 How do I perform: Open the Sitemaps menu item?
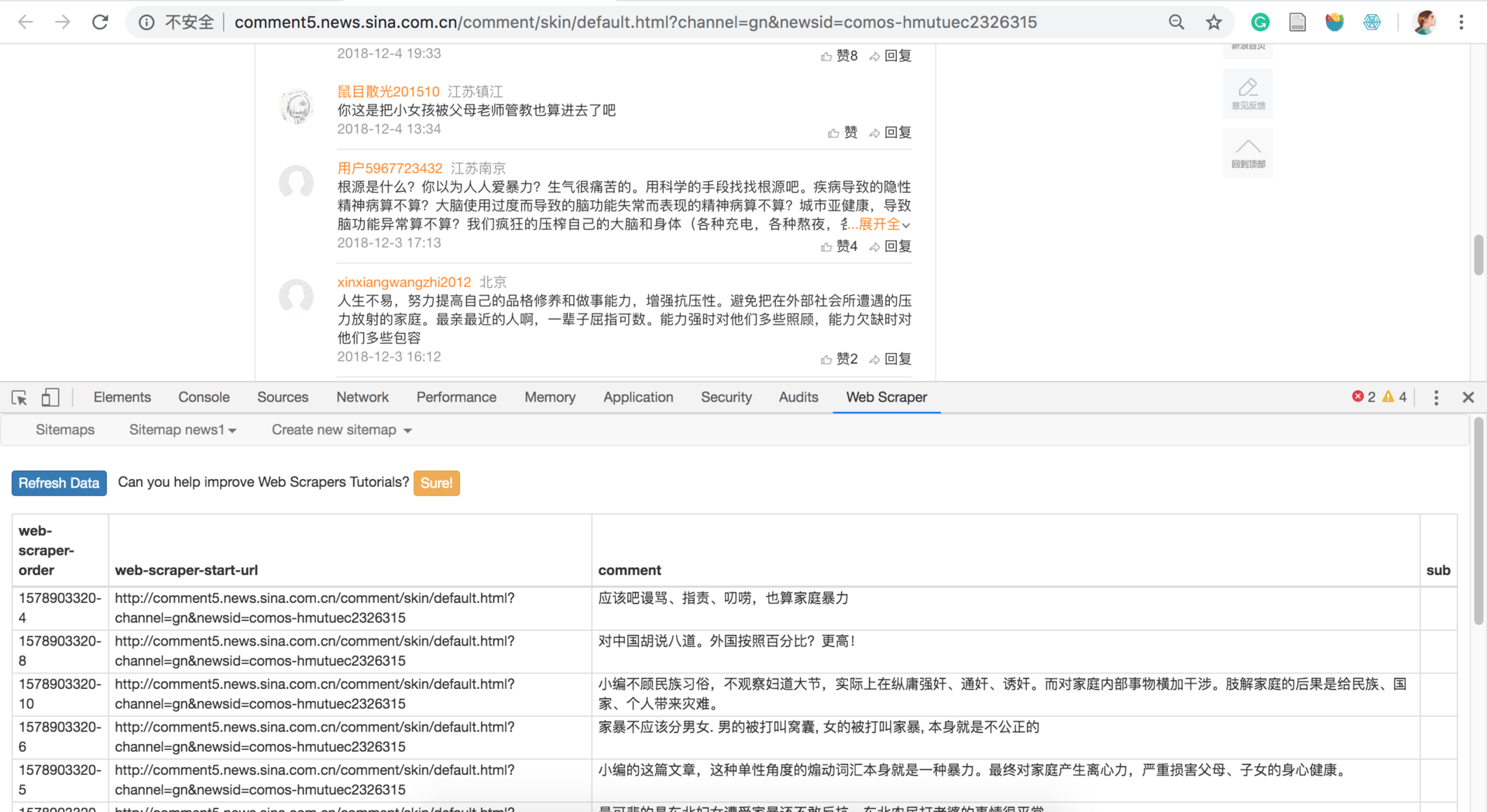[65, 430]
